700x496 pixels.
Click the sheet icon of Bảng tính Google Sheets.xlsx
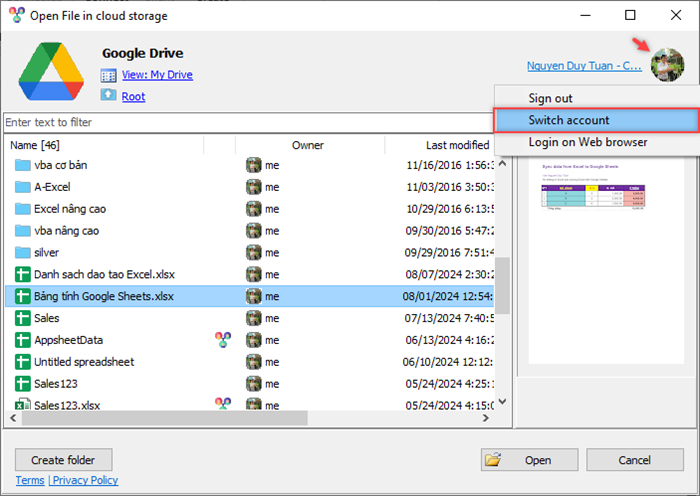pyautogui.click(x=22, y=296)
